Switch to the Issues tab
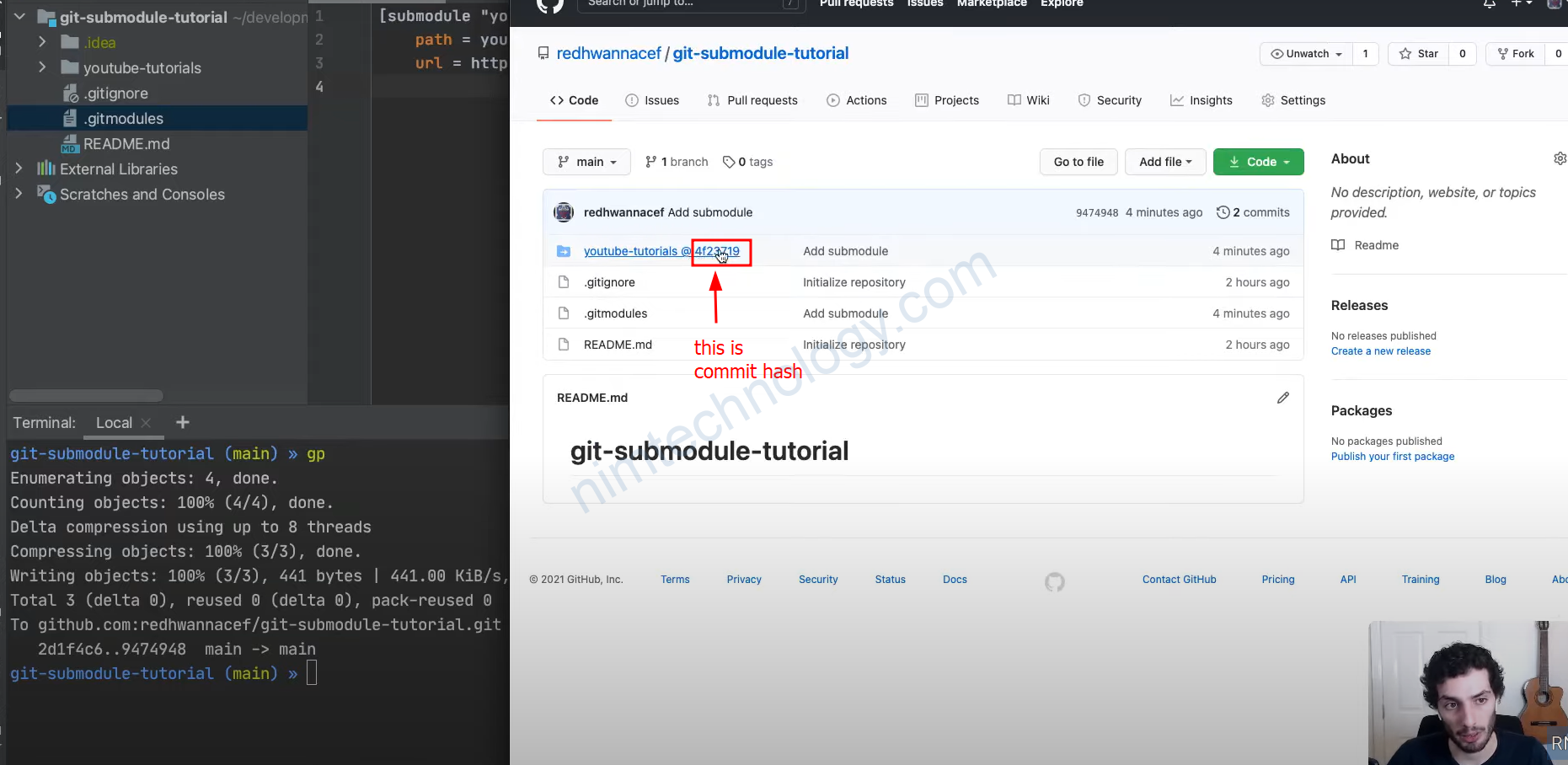The width and height of the screenshot is (1568, 765). [652, 100]
